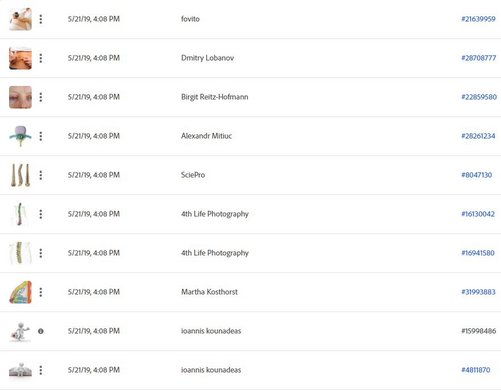Click the eye close-up thumbnail
The height and width of the screenshot is (390, 501).
(x=20, y=97)
